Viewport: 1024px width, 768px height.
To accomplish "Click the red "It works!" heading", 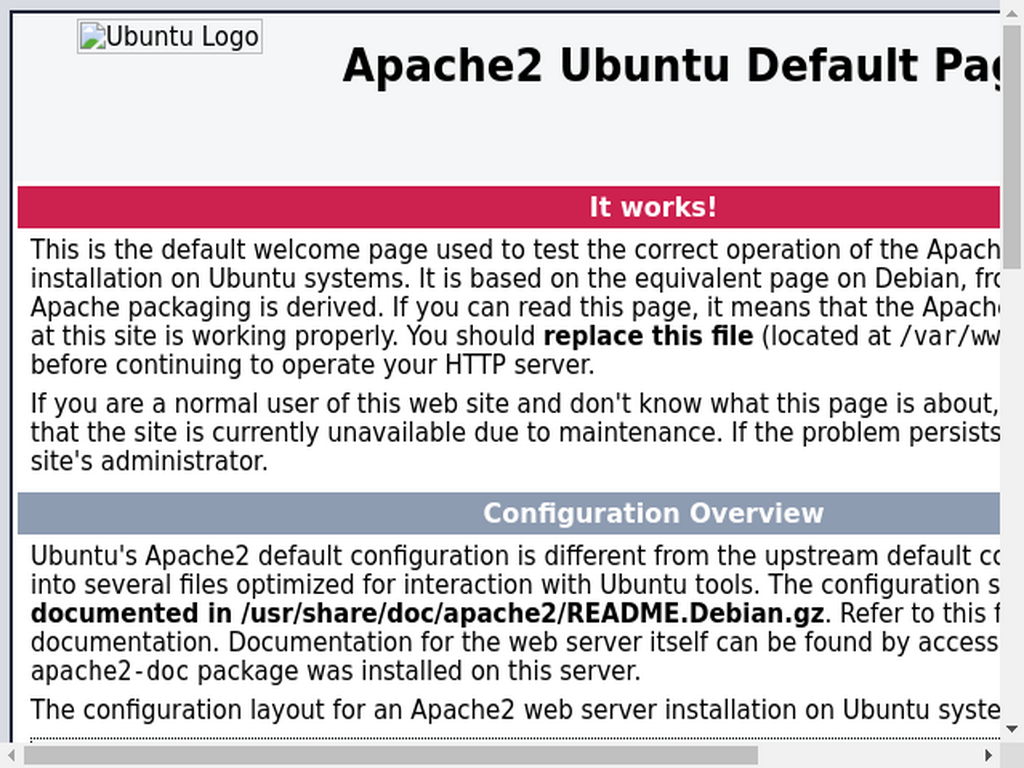I will [653, 207].
